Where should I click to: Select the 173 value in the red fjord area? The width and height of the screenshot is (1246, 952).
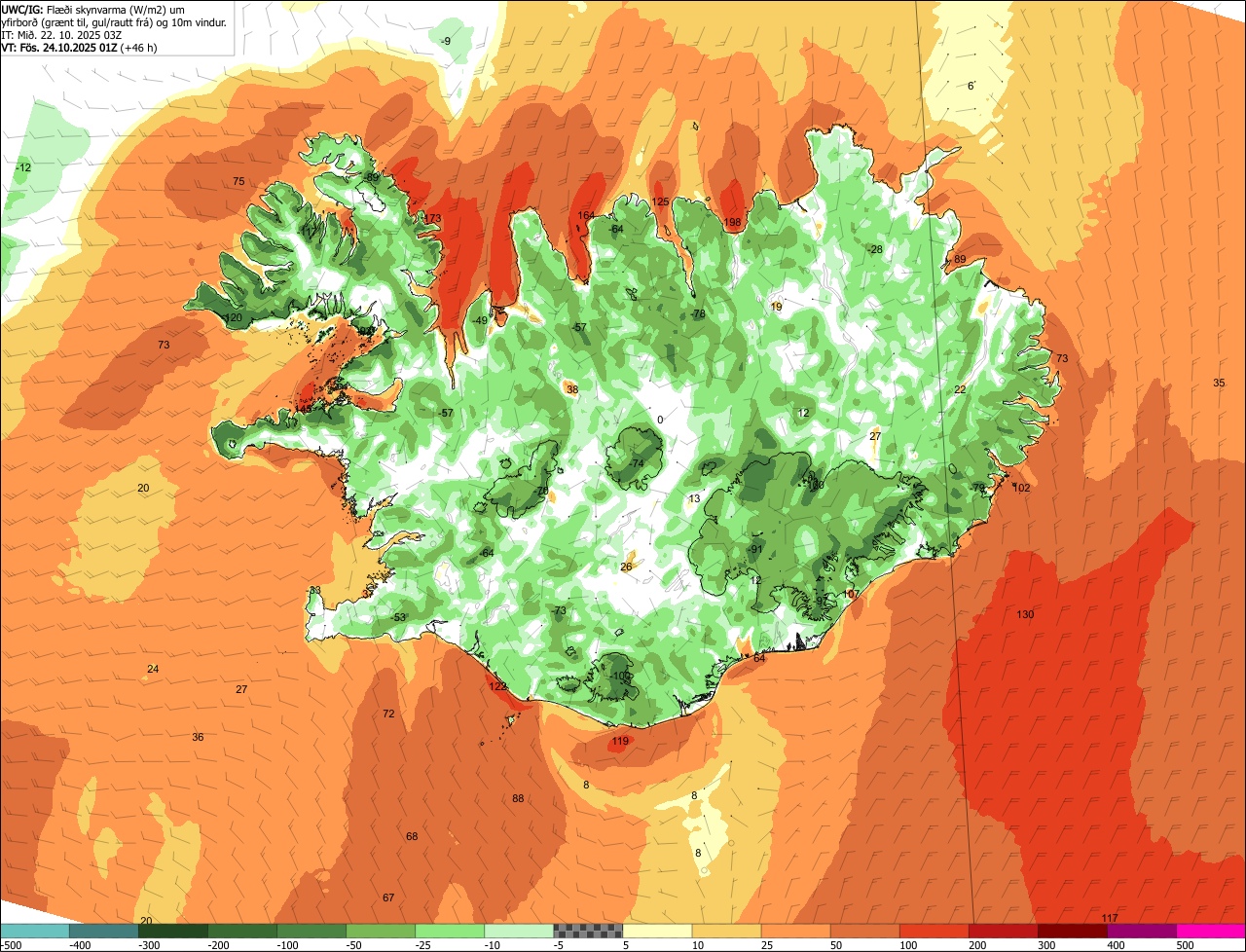point(433,218)
